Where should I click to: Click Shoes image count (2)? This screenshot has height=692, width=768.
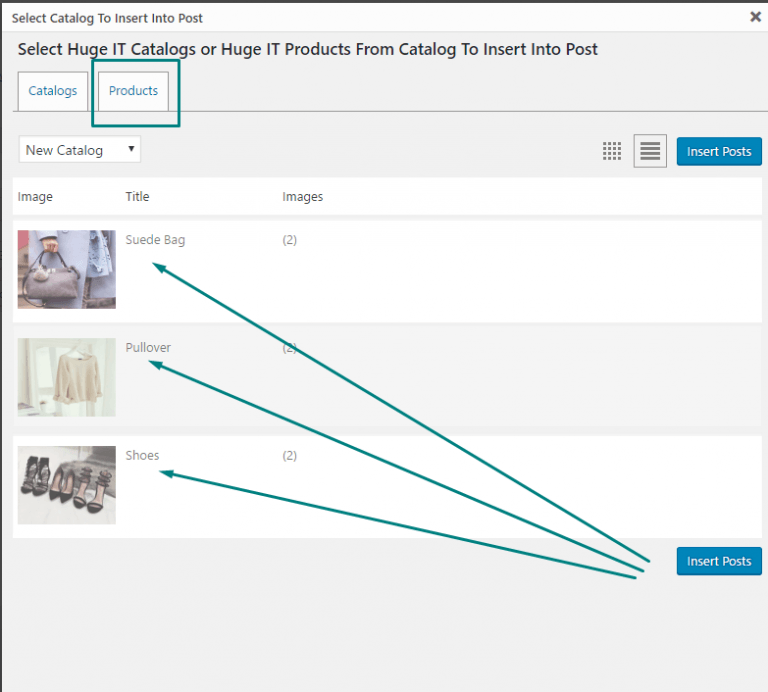tap(289, 455)
